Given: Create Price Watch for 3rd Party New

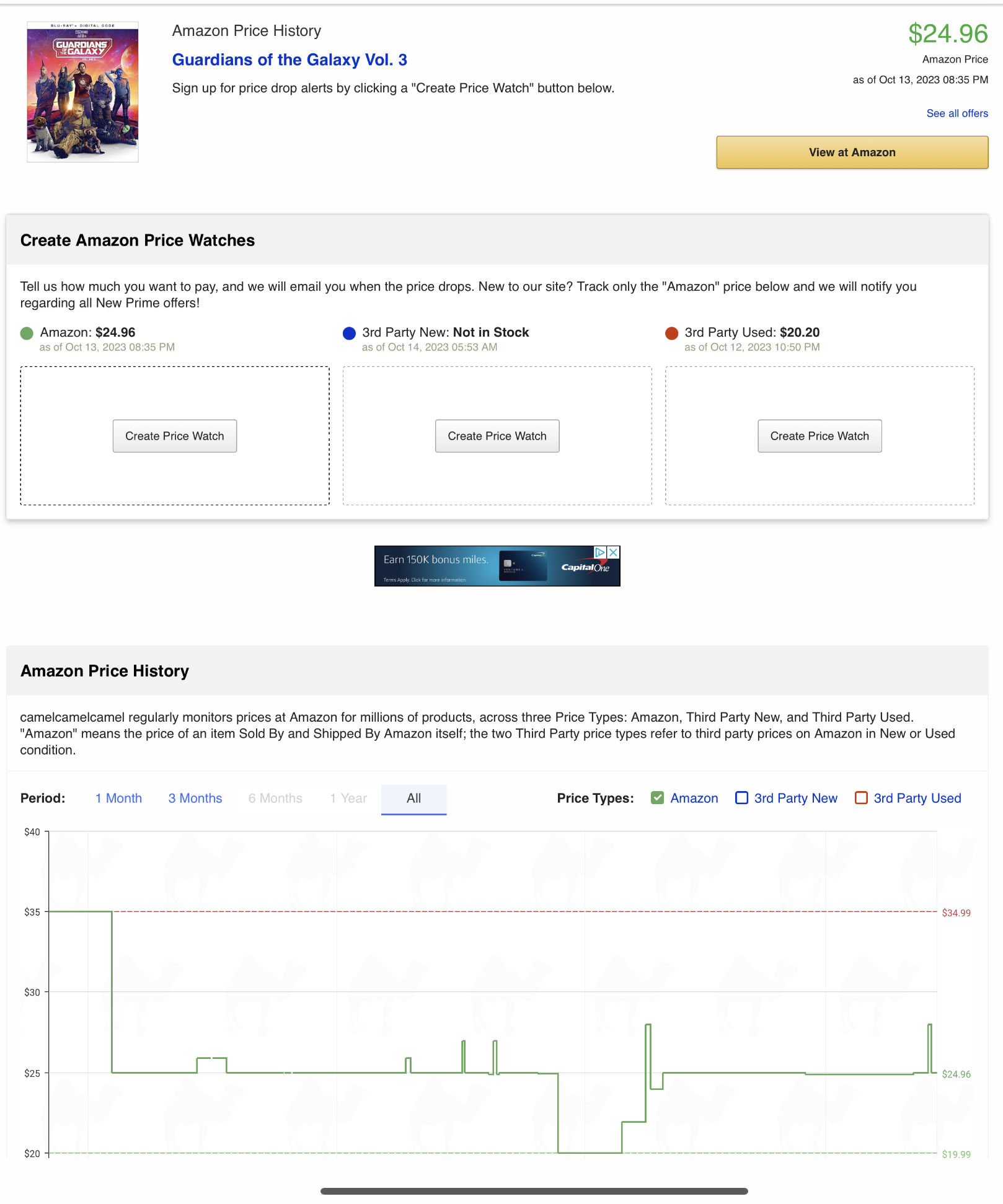Looking at the screenshot, I should tap(497, 436).
